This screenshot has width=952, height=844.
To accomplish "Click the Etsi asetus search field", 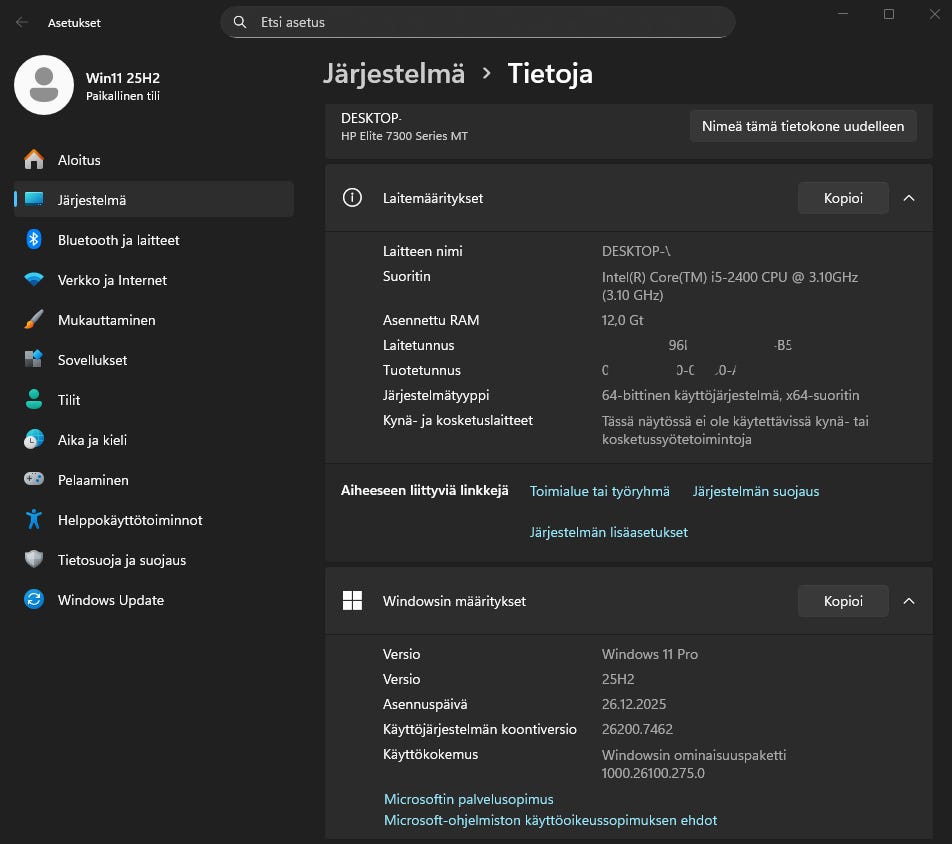I will (x=477, y=22).
